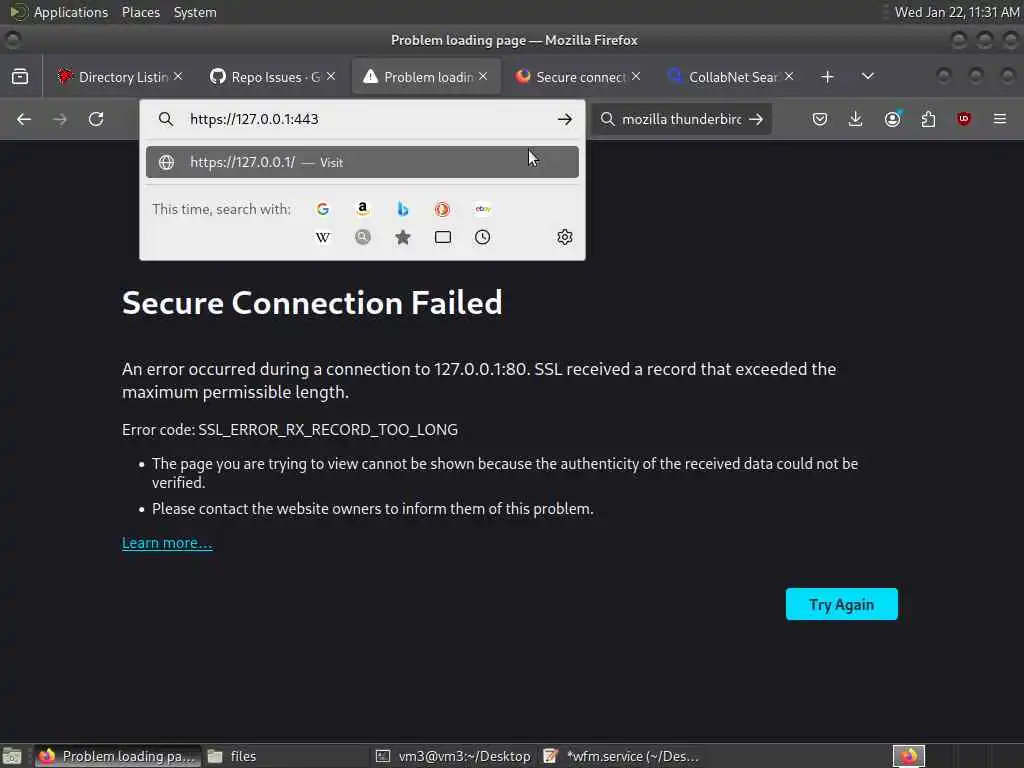Search this time with DuckDuckGo

coord(442,209)
